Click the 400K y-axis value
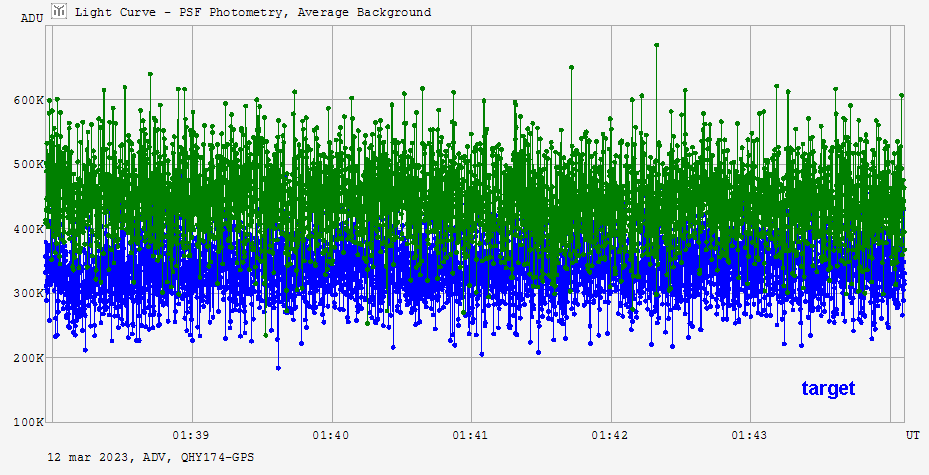 28,229
